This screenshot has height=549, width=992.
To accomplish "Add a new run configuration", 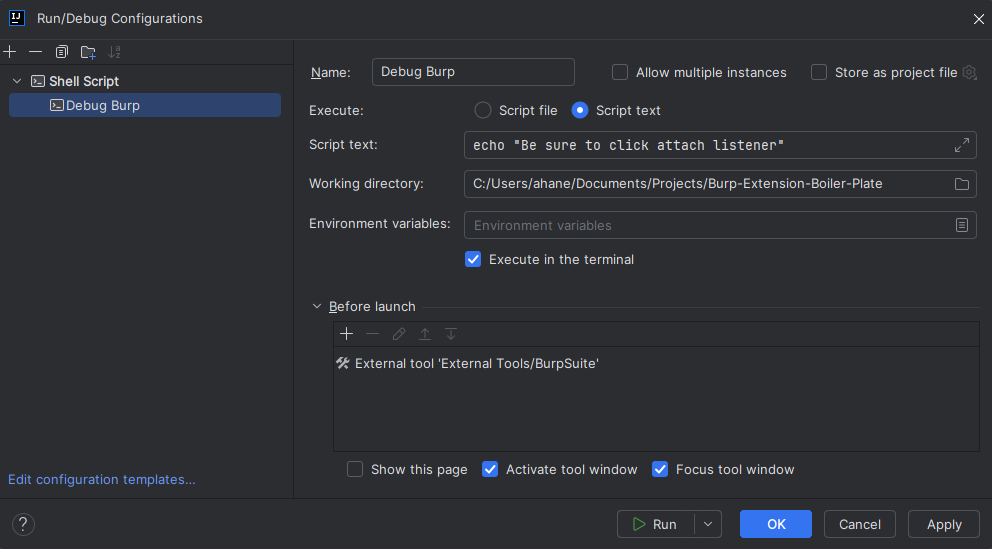I will pyautogui.click(x=9, y=52).
